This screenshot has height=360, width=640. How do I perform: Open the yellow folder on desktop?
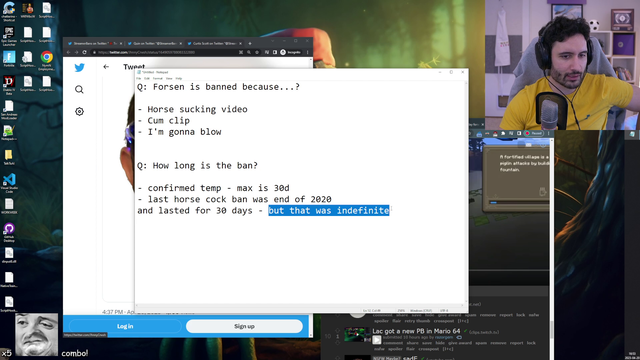[9, 157]
